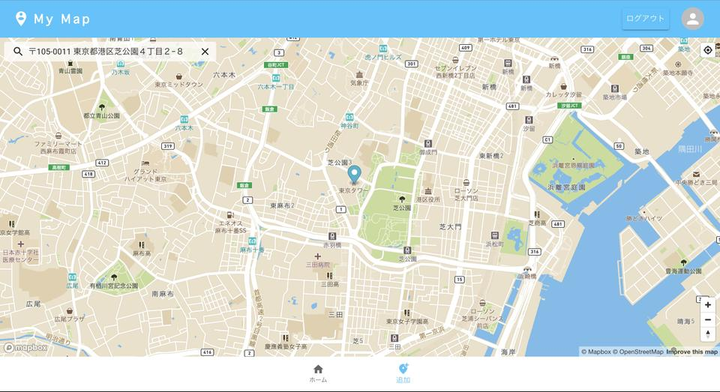Viewport: 720px width, 392px height.
Task: Switch to the ホーム tab
Action: click(x=318, y=374)
